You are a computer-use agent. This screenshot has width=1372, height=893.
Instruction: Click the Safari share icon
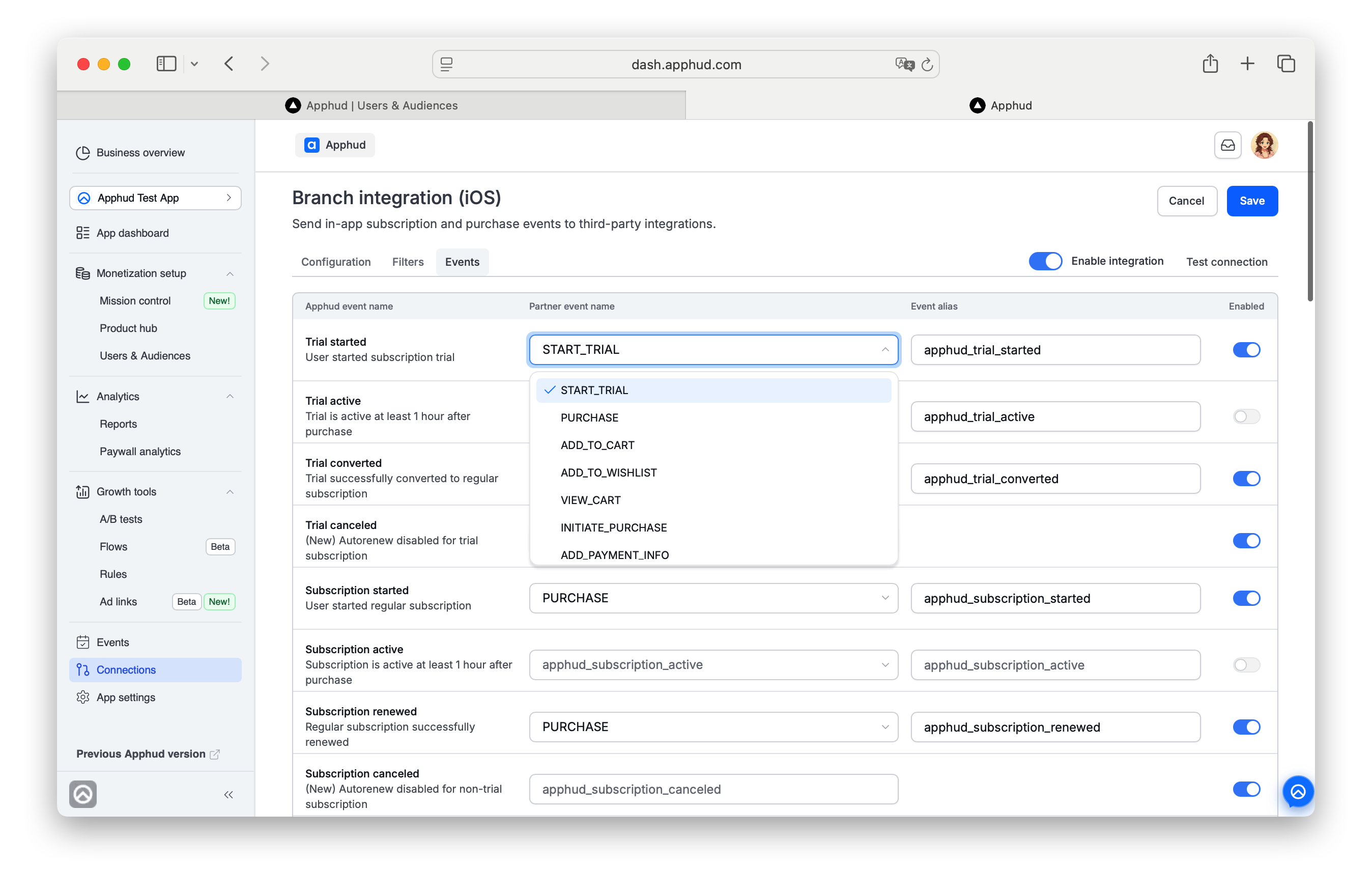(1210, 63)
